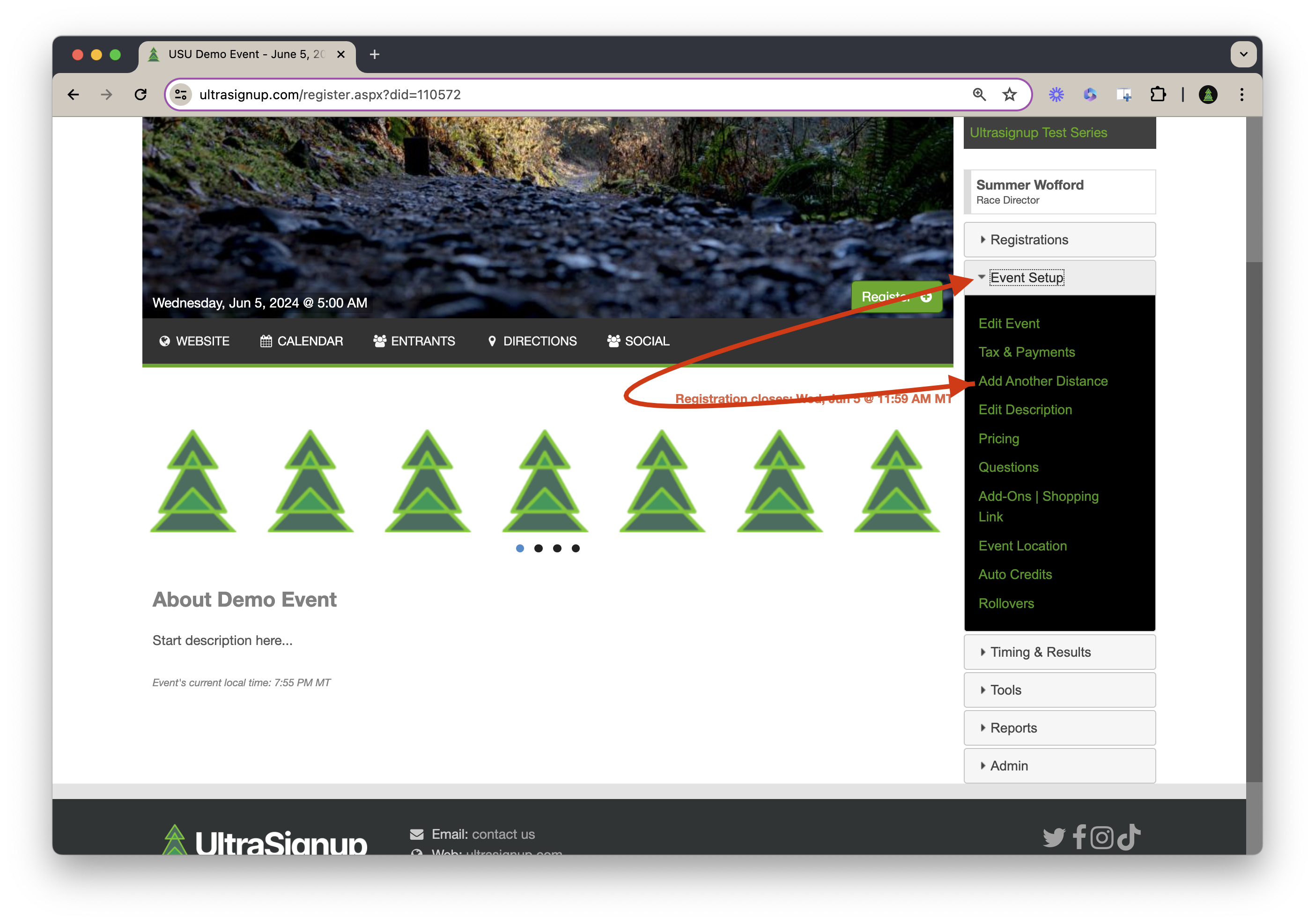
Task: Open Chrome three-dot menu
Action: point(1241,95)
